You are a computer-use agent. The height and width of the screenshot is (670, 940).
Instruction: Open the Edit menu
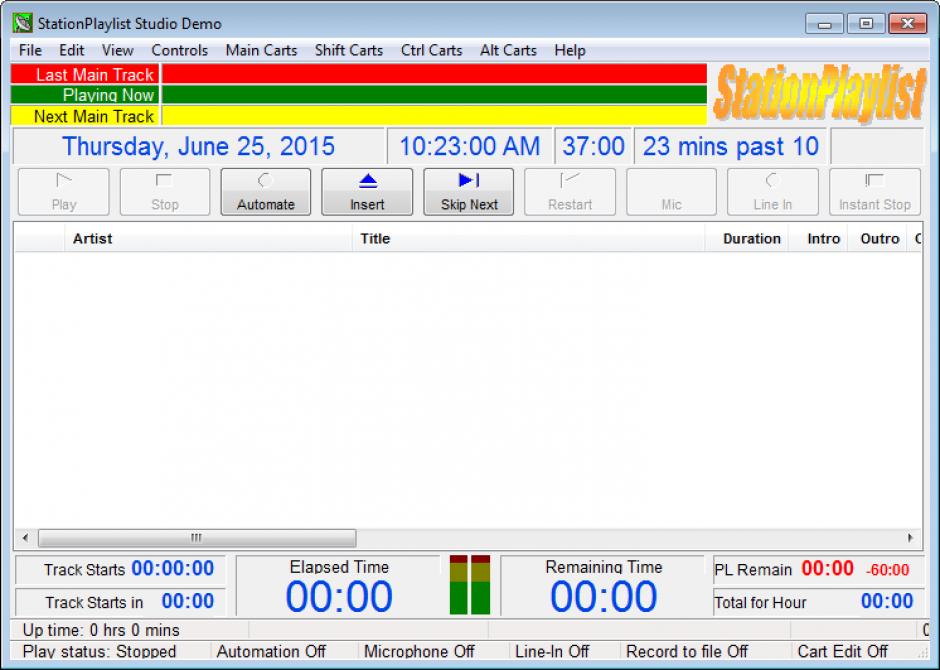coord(71,50)
